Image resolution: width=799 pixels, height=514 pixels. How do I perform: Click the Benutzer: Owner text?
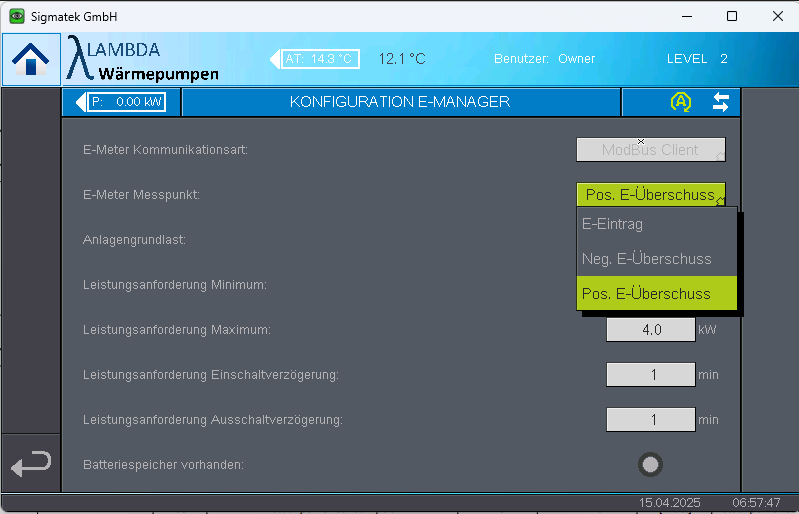coord(544,59)
